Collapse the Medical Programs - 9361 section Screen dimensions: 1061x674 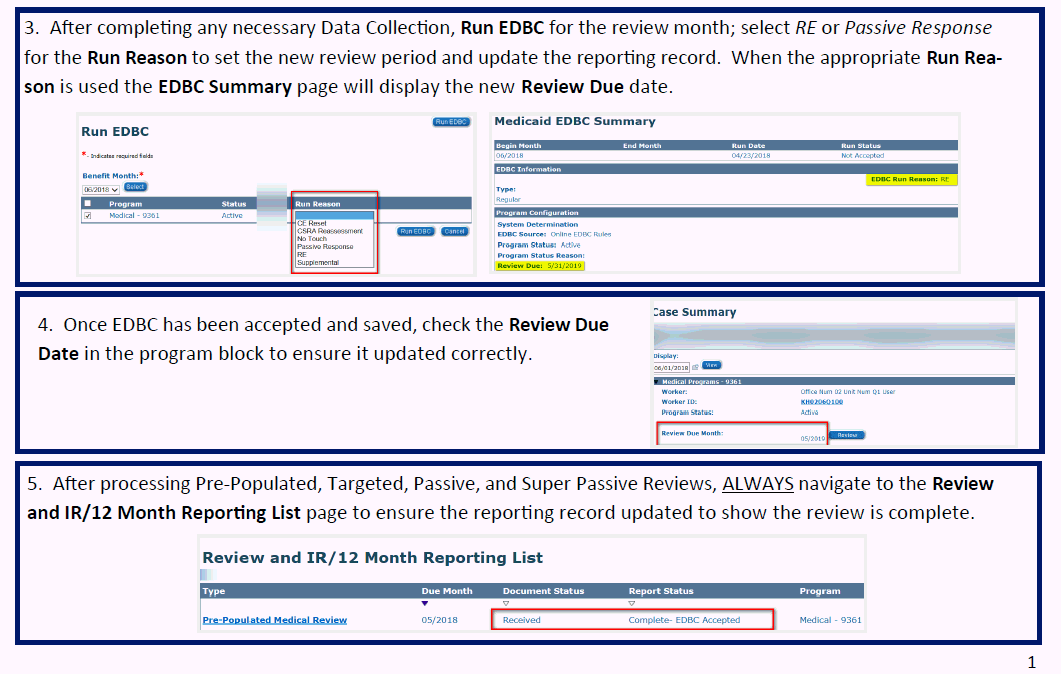(x=656, y=381)
